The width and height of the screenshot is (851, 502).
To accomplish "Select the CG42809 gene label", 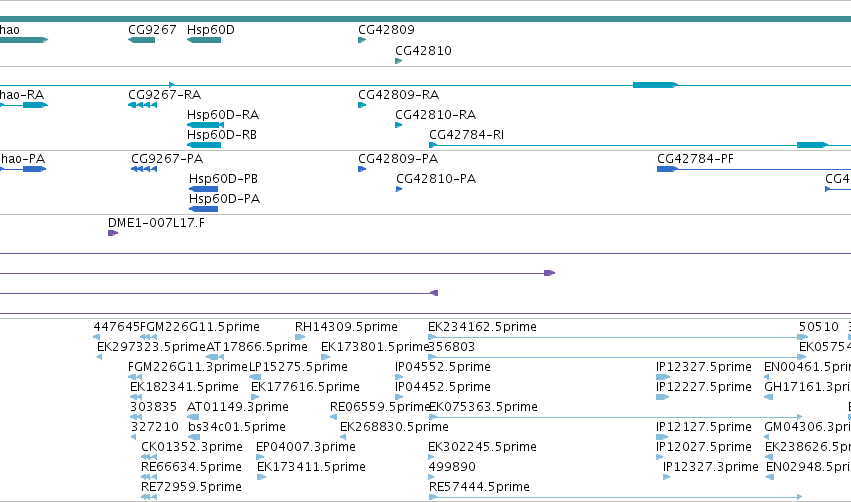I will pos(386,29).
